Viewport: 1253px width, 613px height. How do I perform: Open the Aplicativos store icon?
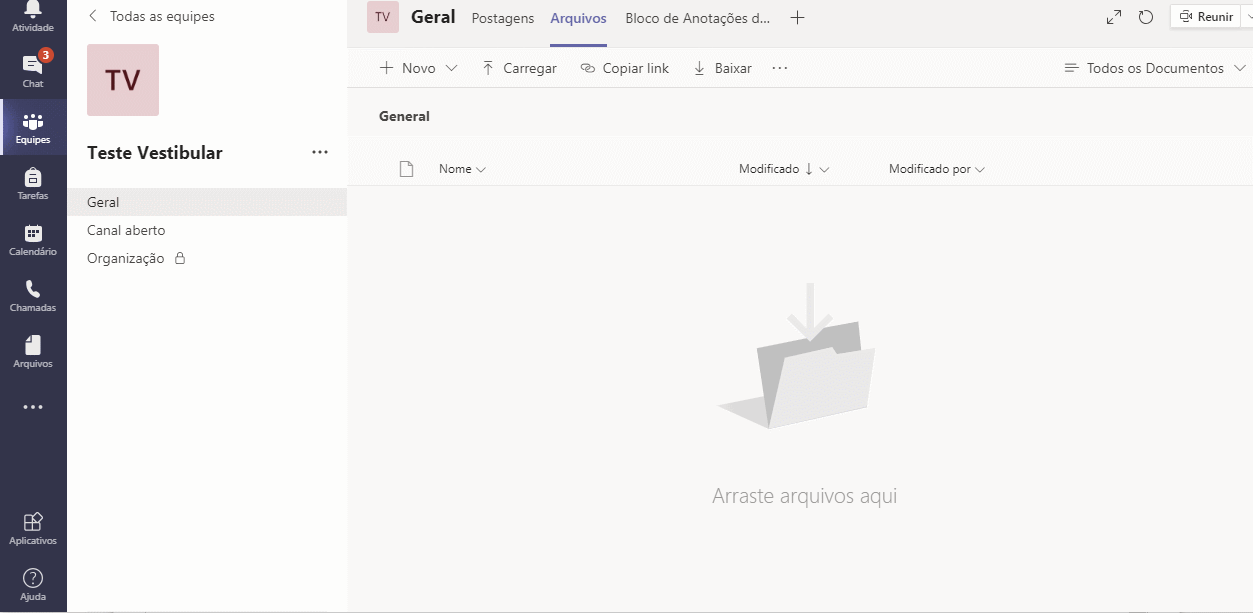pyautogui.click(x=33, y=528)
